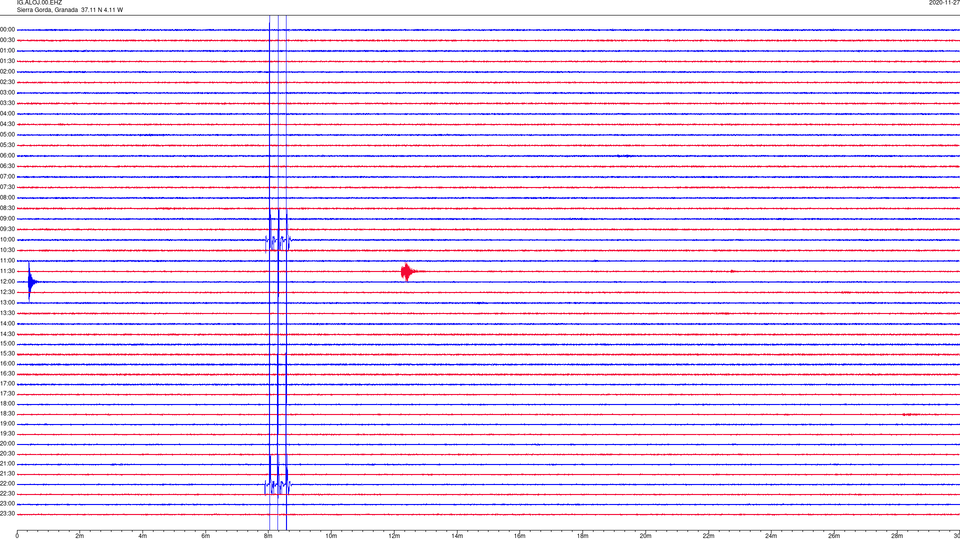Click the 14m tick on the time axis
The height and width of the screenshot is (540, 960).
tap(457, 536)
